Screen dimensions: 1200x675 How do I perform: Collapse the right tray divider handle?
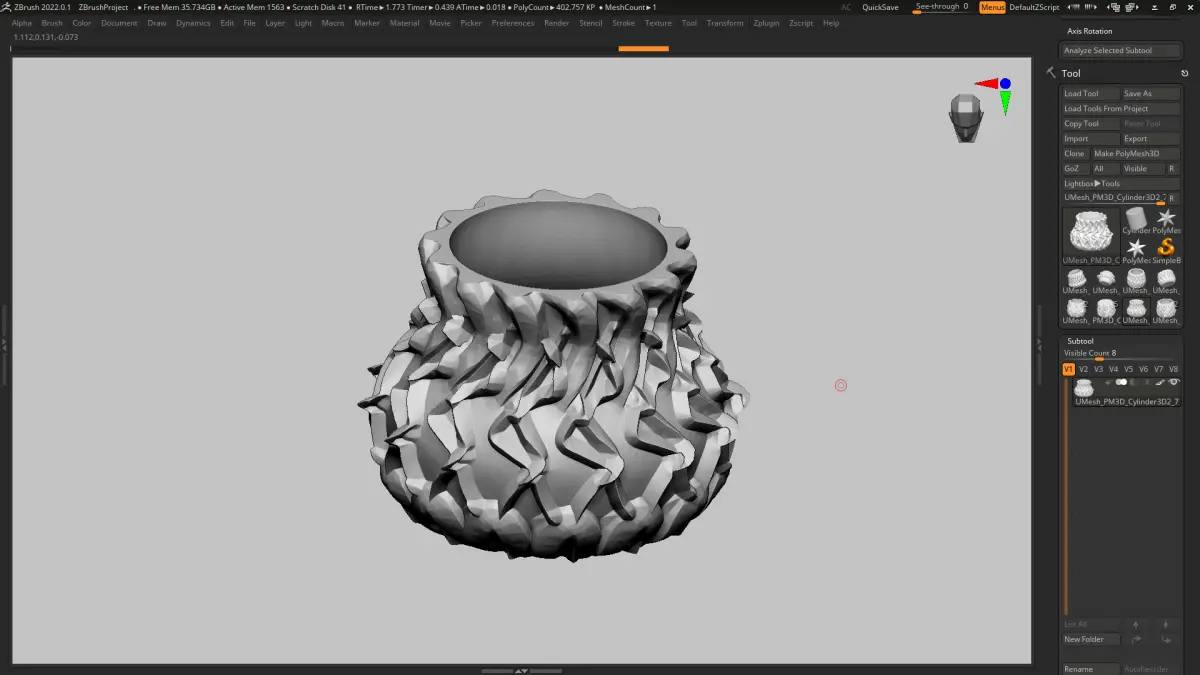pyautogui.click(x=1039, y=343)
